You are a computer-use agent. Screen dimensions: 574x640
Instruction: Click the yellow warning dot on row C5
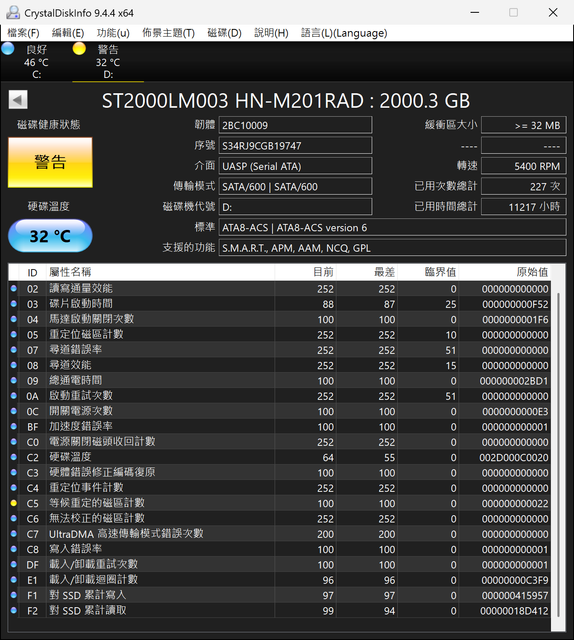pyautogui.click(x=13, y=503)
